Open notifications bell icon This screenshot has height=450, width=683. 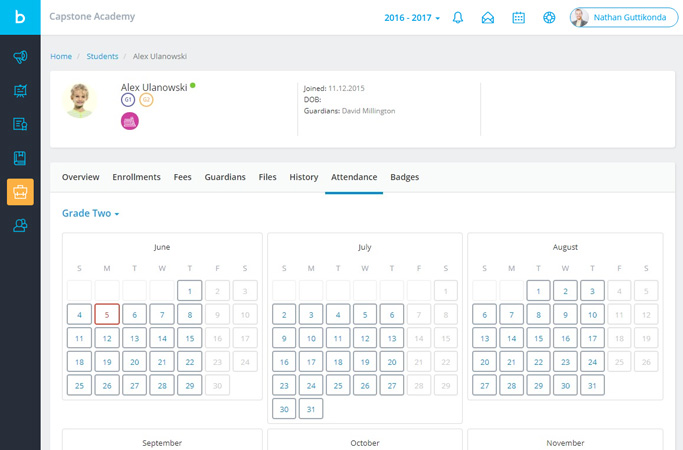[458, 18]
